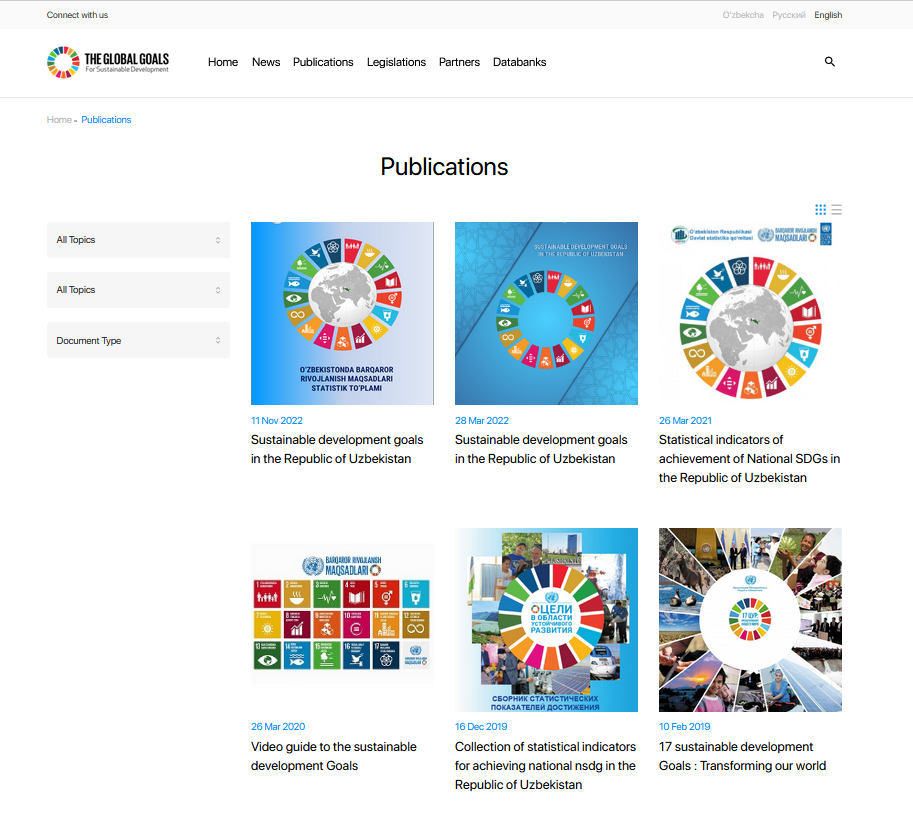Open the 11 Nov 2022 publication cover
This screenshot has height=820, width=913.
(342, 313)
